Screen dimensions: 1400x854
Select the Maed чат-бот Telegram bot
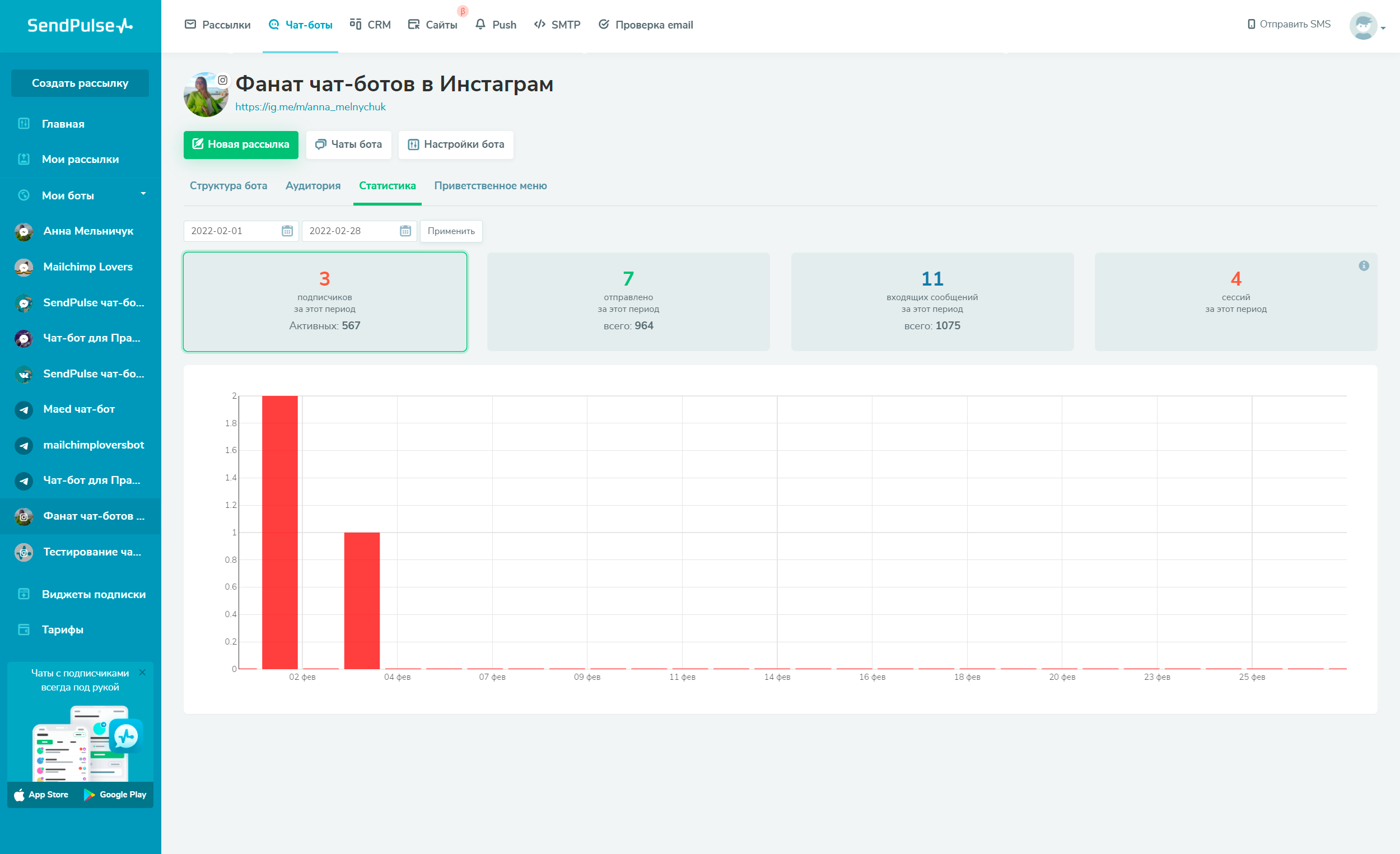coord(80,410)
